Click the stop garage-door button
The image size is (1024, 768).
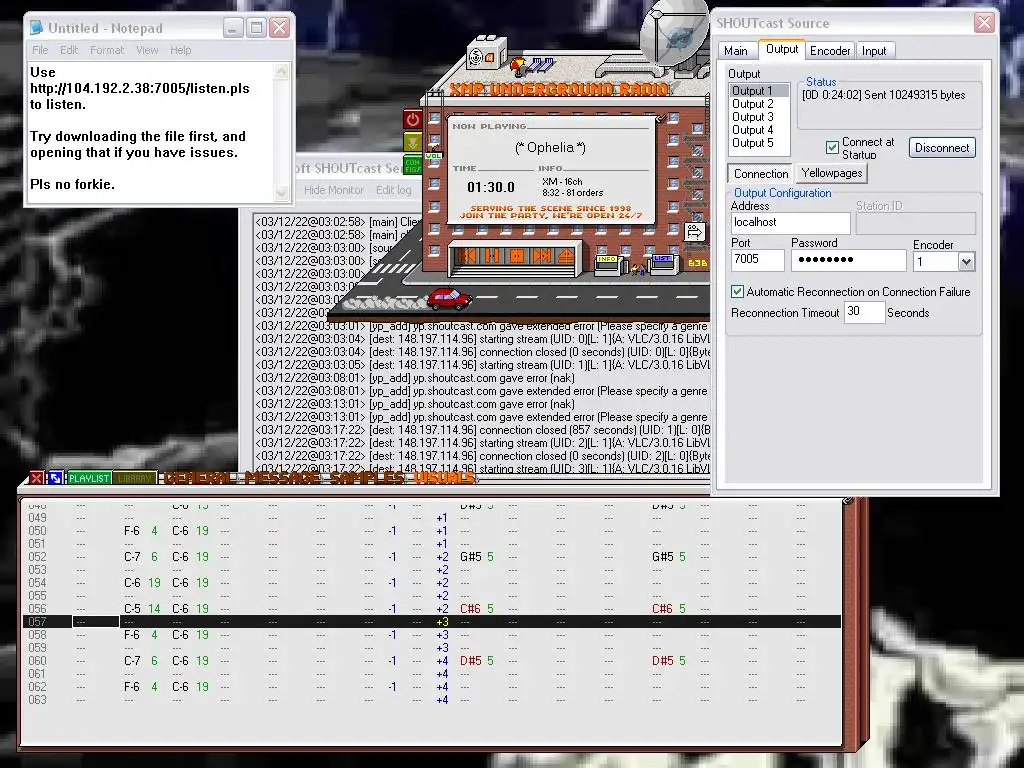(517, 255)
